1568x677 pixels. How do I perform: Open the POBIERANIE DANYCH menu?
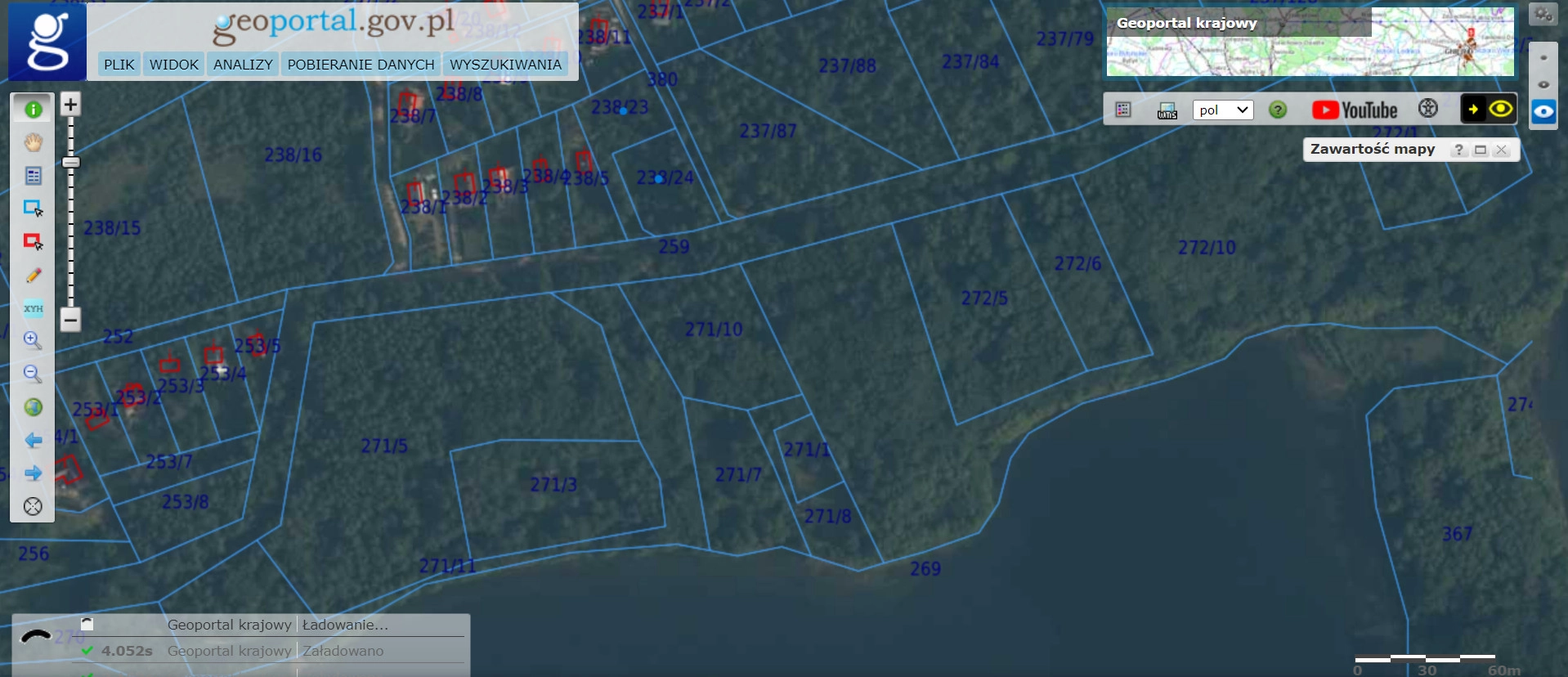[361, 65]
